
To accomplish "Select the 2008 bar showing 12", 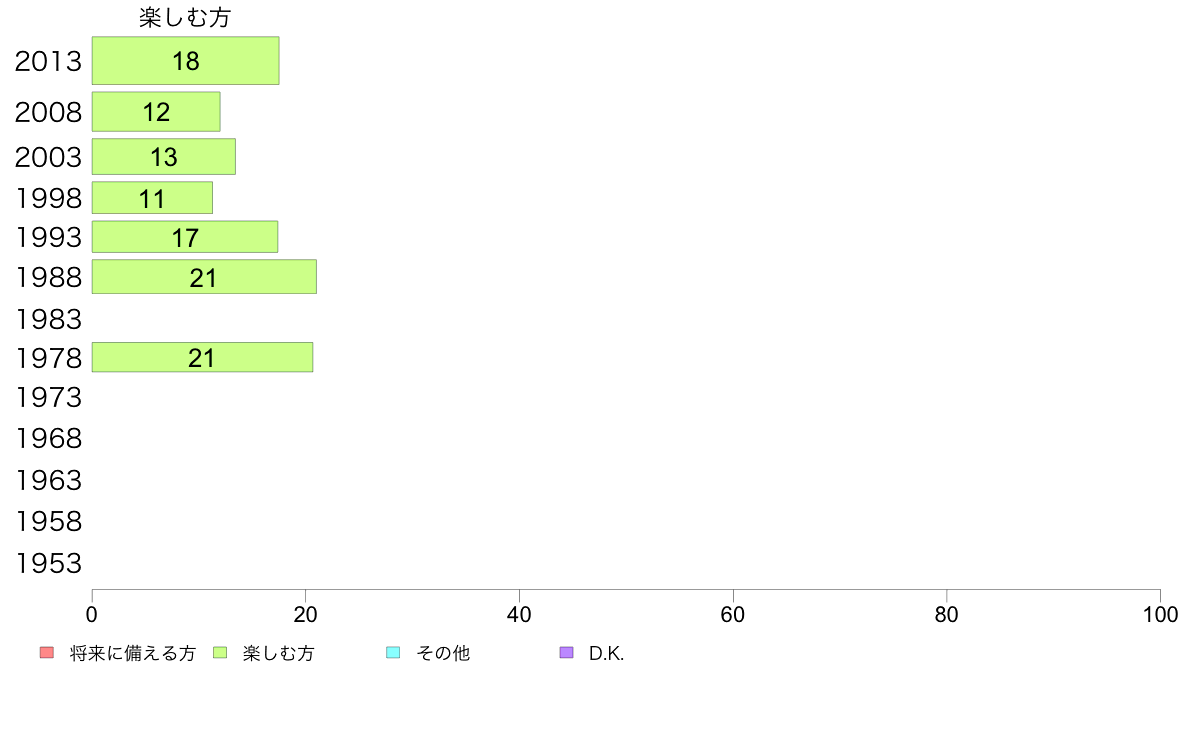I will (156, 112).
